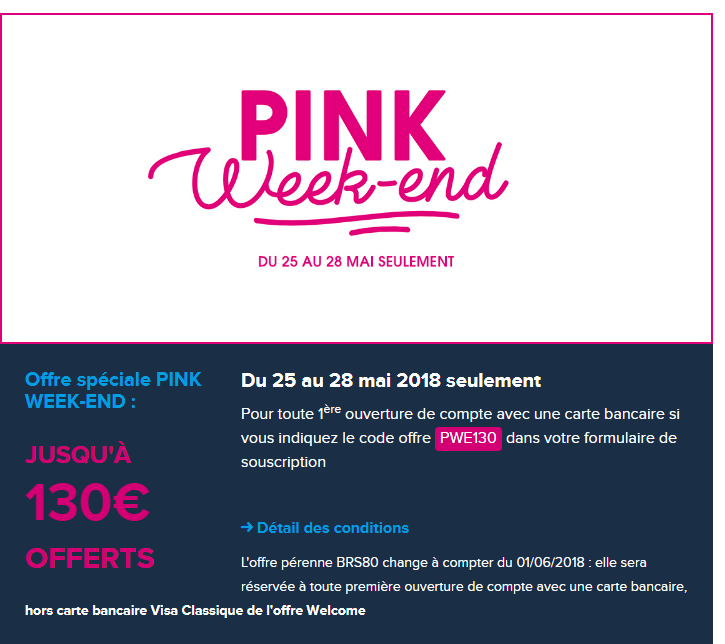Click the JUSQU'À pink text
Screen dimensions: 725x644
click(x=78, y=455)
